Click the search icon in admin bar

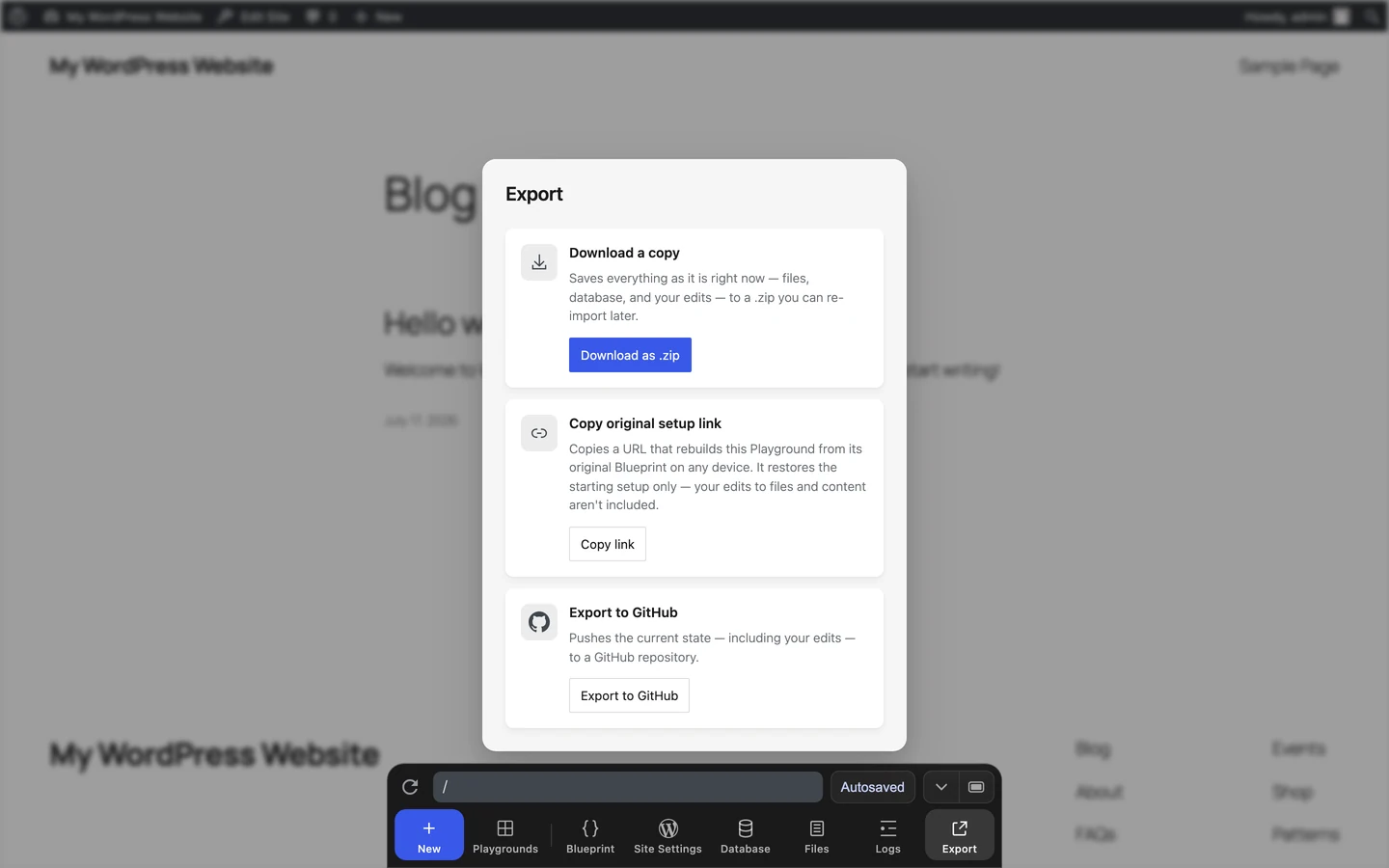coord(1373,16)
